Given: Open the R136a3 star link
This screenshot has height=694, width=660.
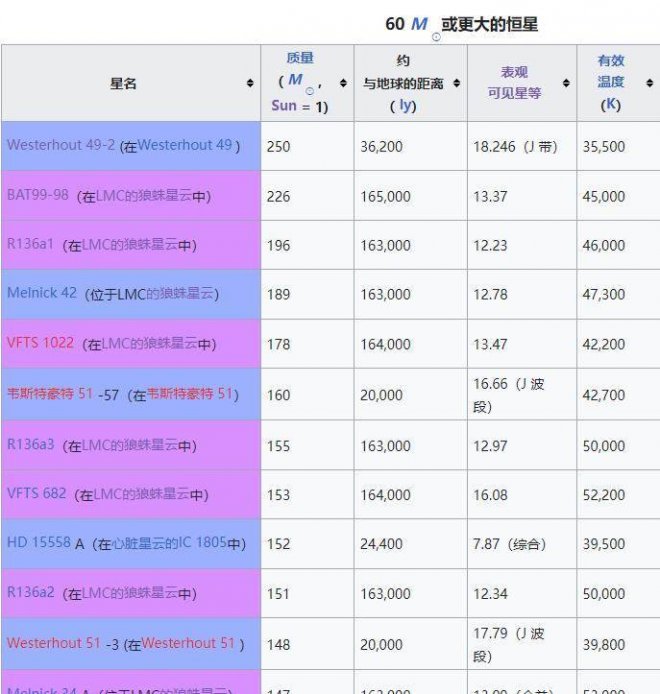Looking at the screenshot, I should (31, 445).
